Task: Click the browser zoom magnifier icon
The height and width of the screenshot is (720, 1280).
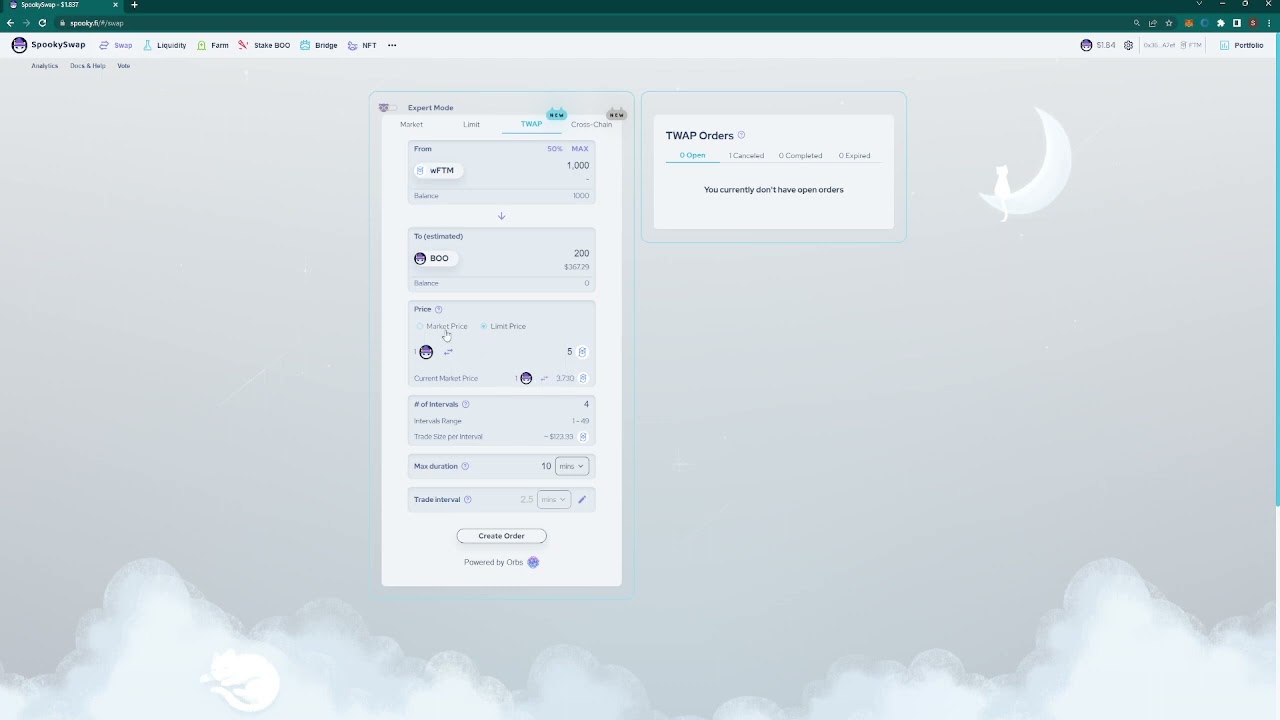Action: [1137, 23]
